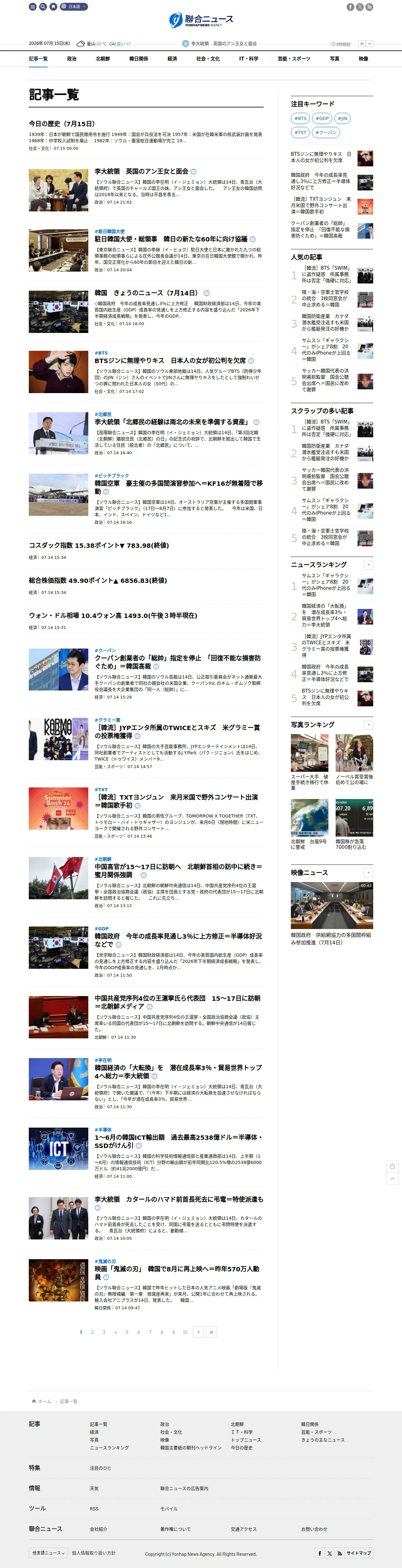Open the 日本語 language selector

(74, 7)
